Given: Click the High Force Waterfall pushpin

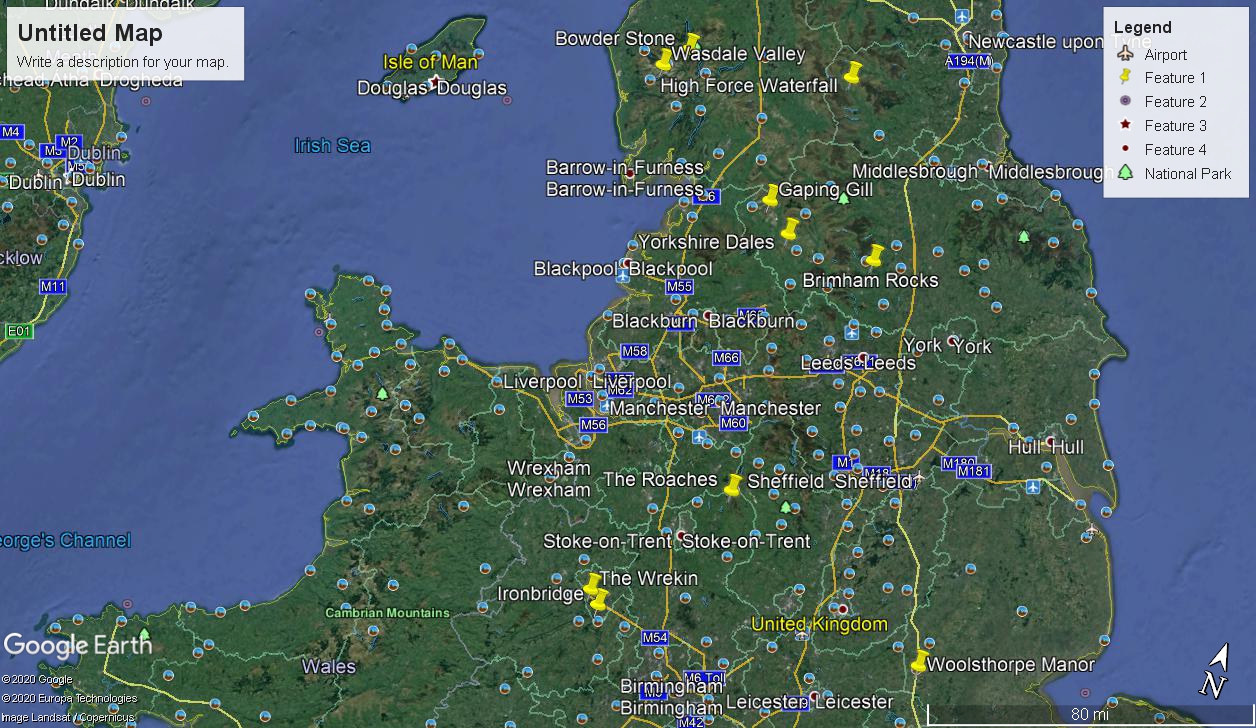Looking at the screenshot, I should tap(852, 72).
